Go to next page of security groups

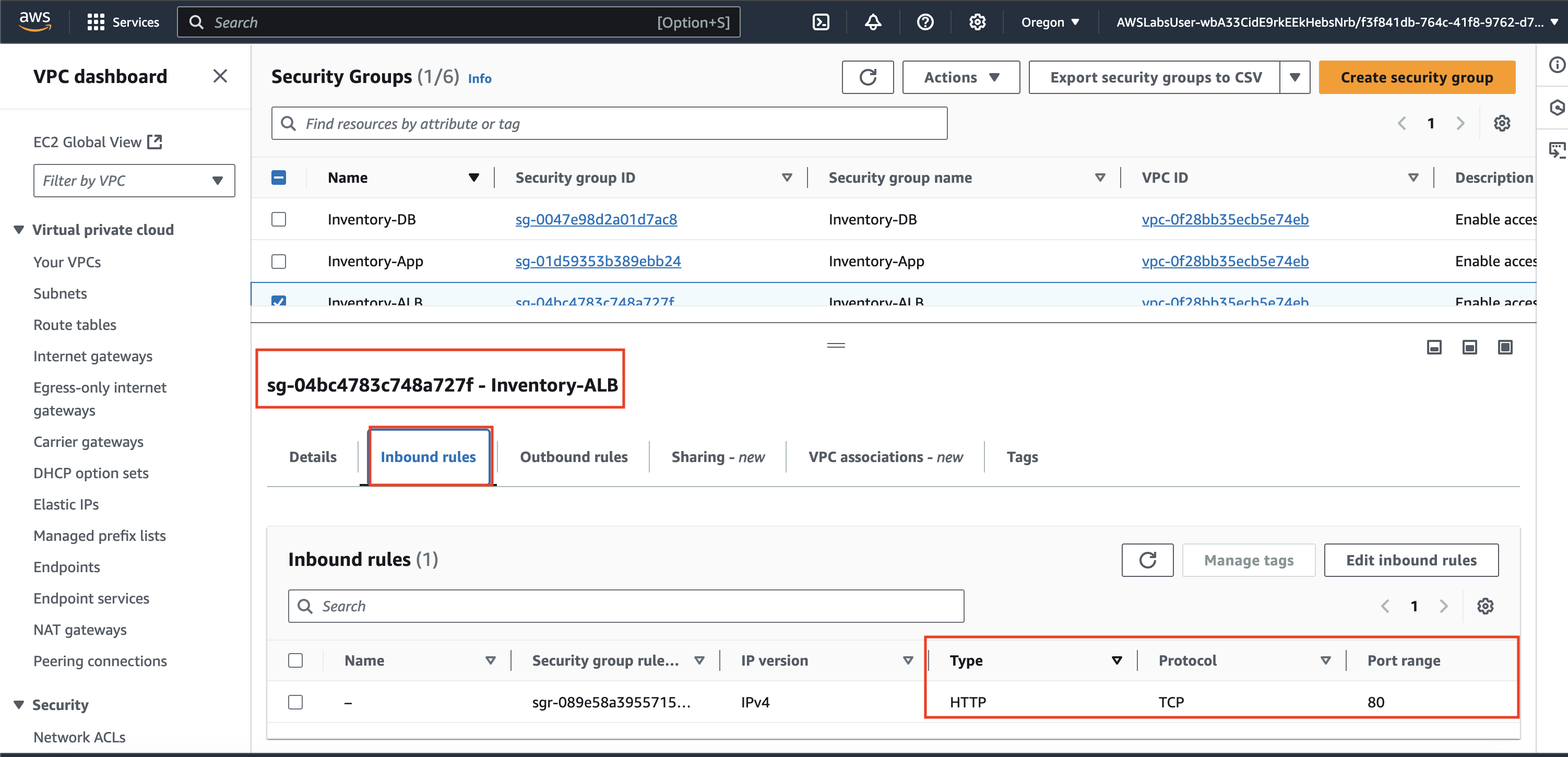[1460, 123]
